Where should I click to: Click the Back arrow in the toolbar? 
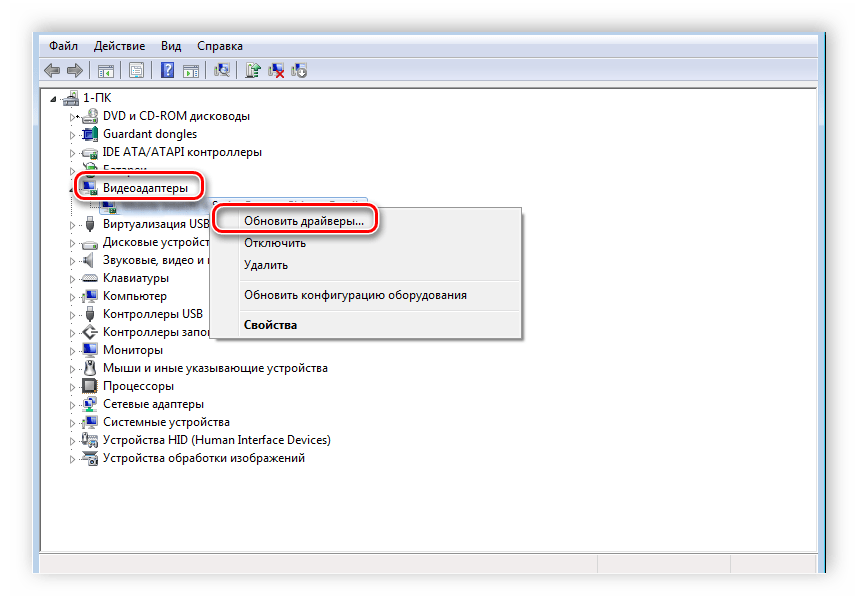[52, 70]
